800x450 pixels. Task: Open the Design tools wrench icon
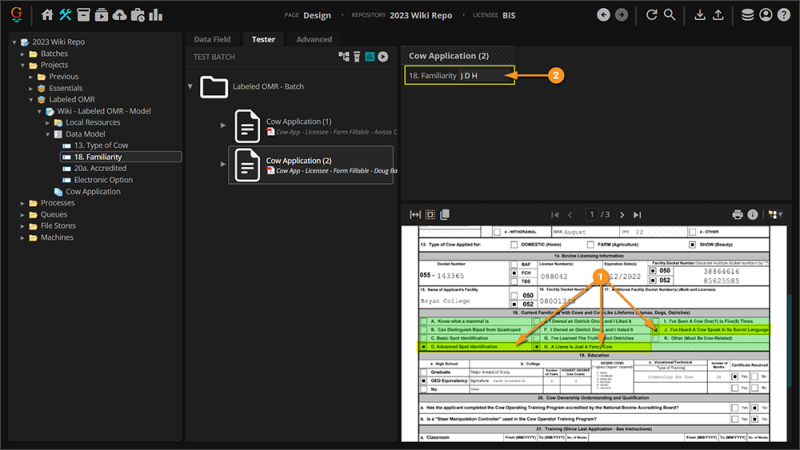[65, 15]
